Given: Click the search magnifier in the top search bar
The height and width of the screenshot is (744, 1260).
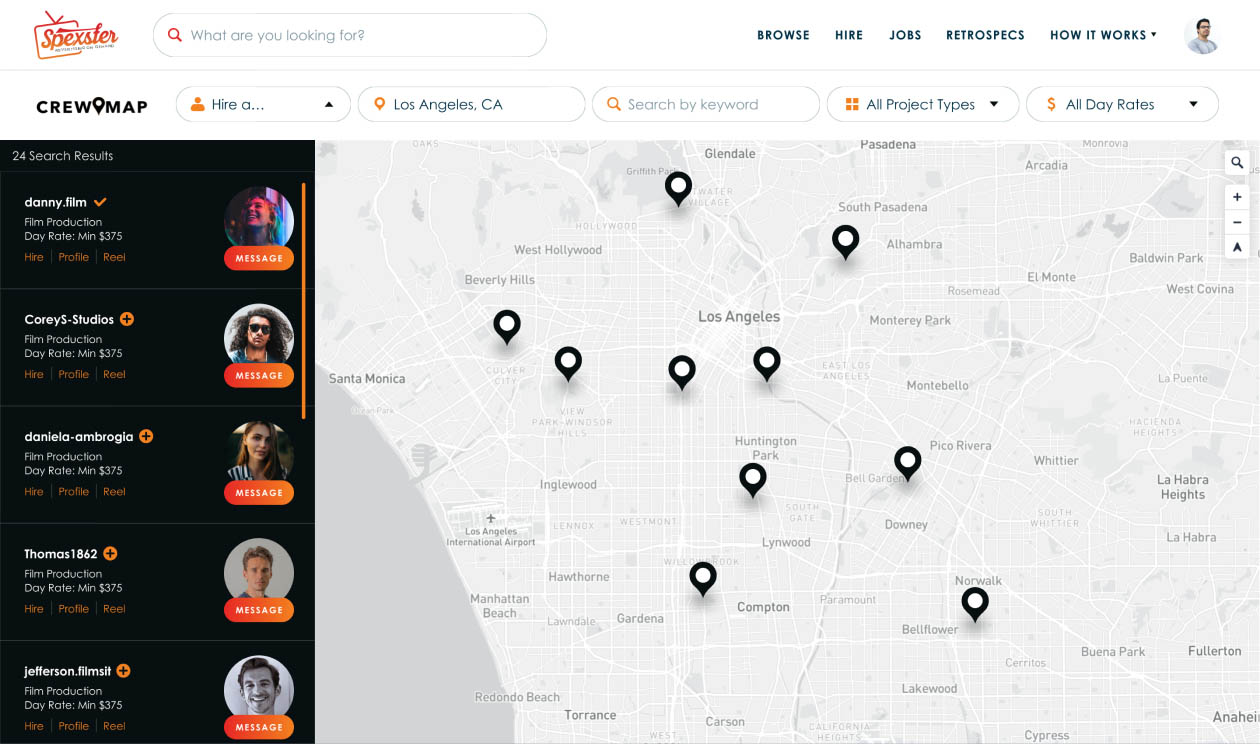Looking at the screenshot, I should (175, 35).
